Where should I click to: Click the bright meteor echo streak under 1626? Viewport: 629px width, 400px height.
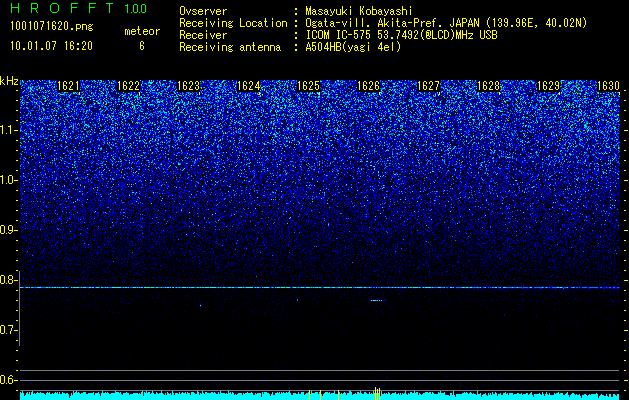point(378,300)
